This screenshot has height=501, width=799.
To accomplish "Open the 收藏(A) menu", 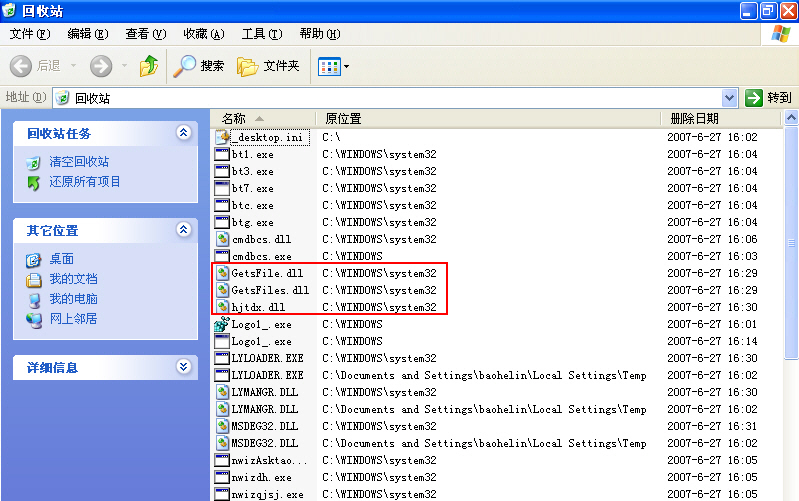I will click(204, 34).
